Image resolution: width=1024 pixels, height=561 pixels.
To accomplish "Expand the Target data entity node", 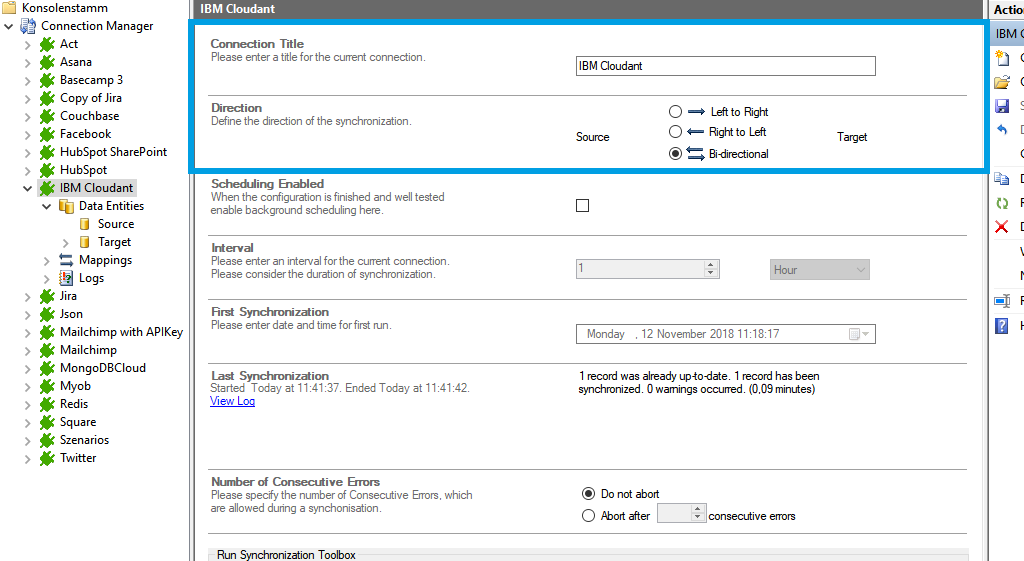I will tap(66, 242).
